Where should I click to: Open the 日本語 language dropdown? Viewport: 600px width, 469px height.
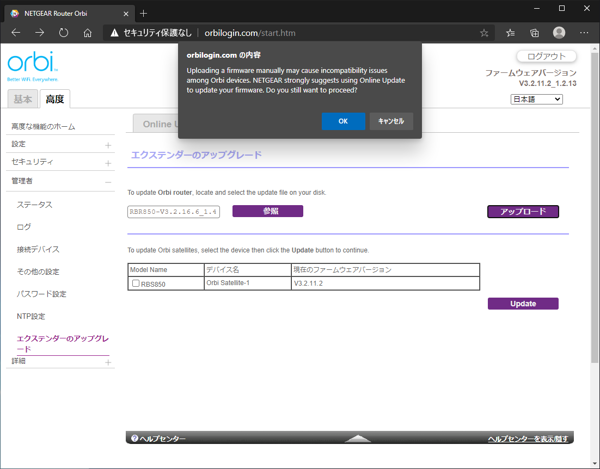536,99
